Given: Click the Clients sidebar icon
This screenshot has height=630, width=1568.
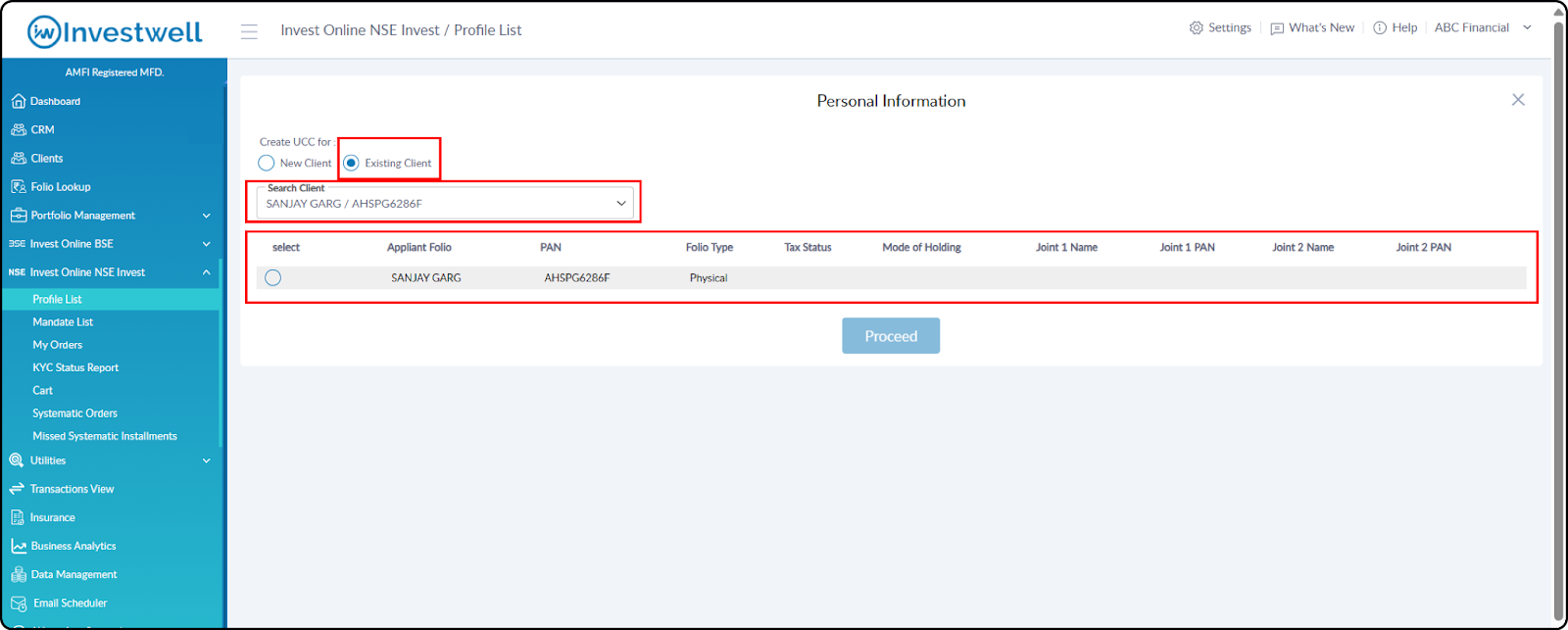Looking at the screenshot, I should pos(18,158).
